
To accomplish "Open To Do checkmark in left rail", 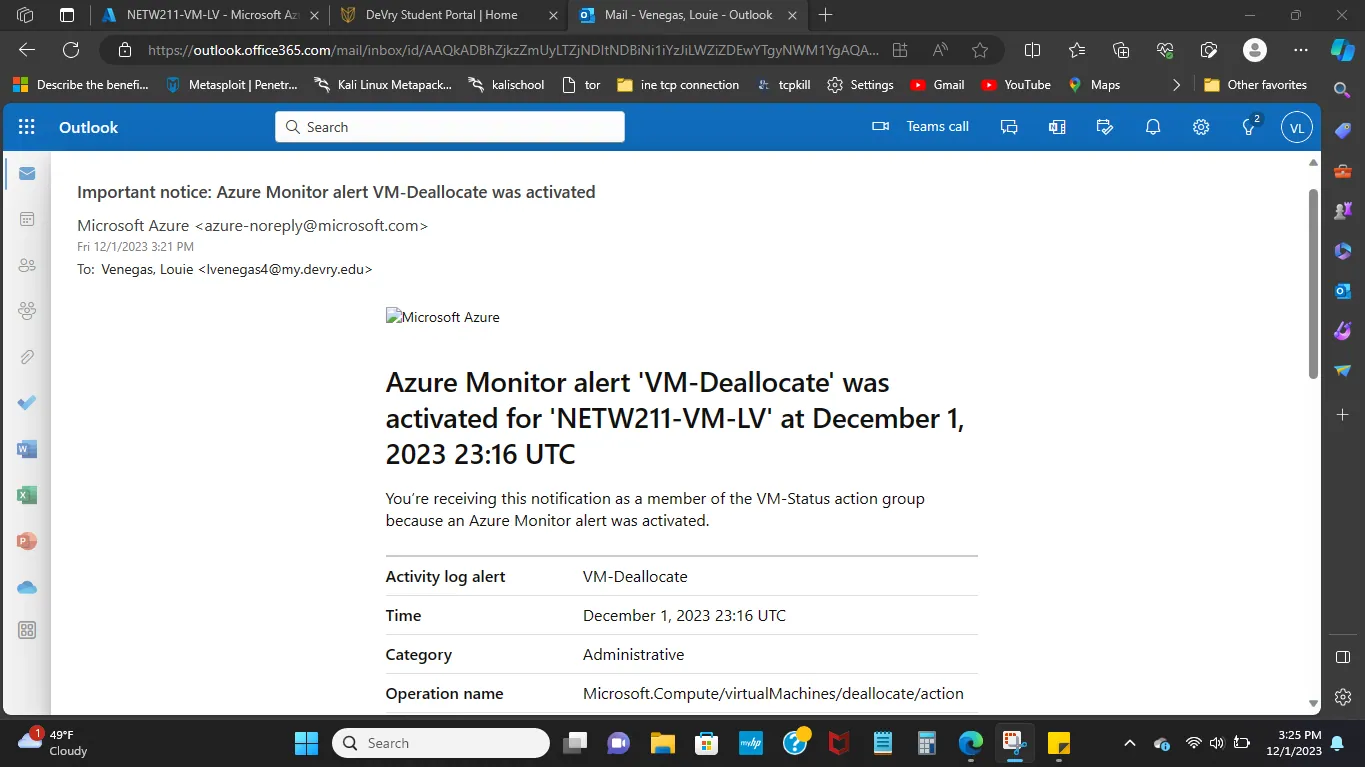I will tap(27, 403).
